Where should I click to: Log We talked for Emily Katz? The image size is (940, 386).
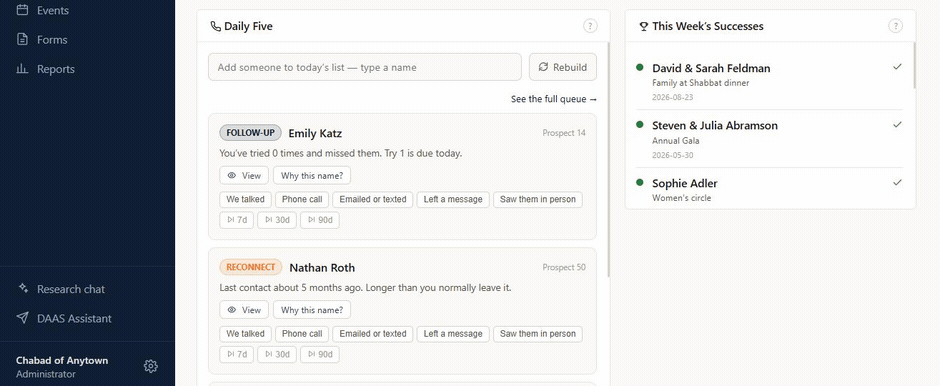click(245, 200)
